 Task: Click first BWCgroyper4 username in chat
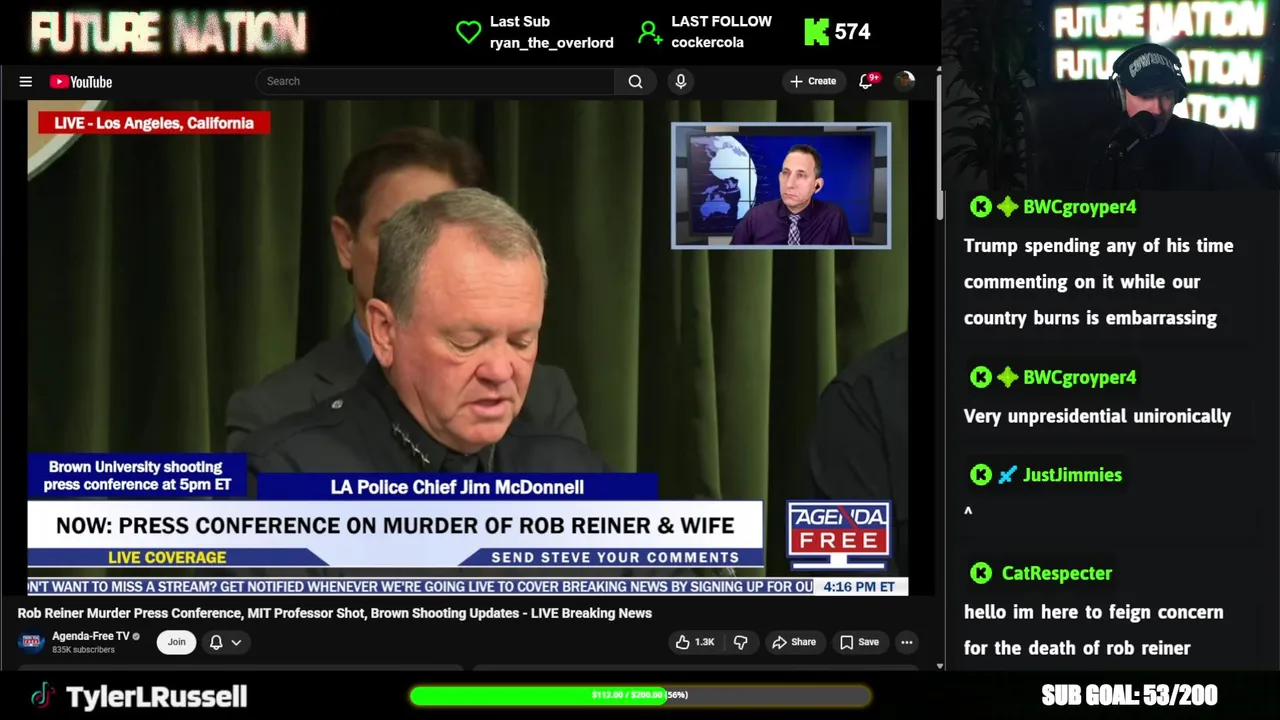click(1079, 207)
